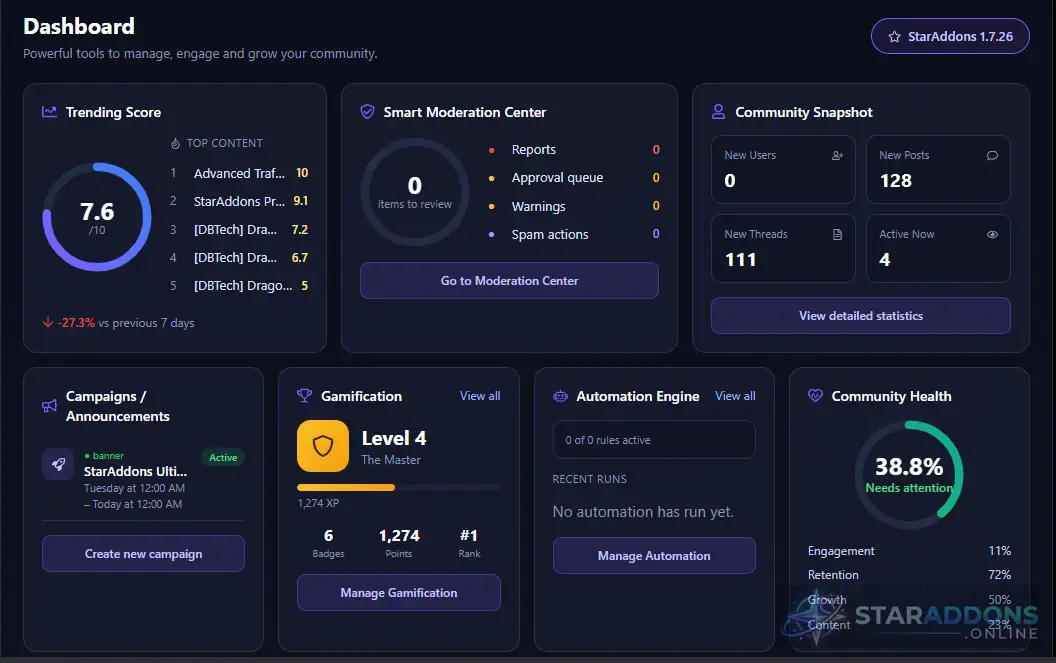Open the StarAddons Ulti... campaign title
The width and height of the screenshot is (1056, 663).
pyautogui.click(x=135, y=472)
